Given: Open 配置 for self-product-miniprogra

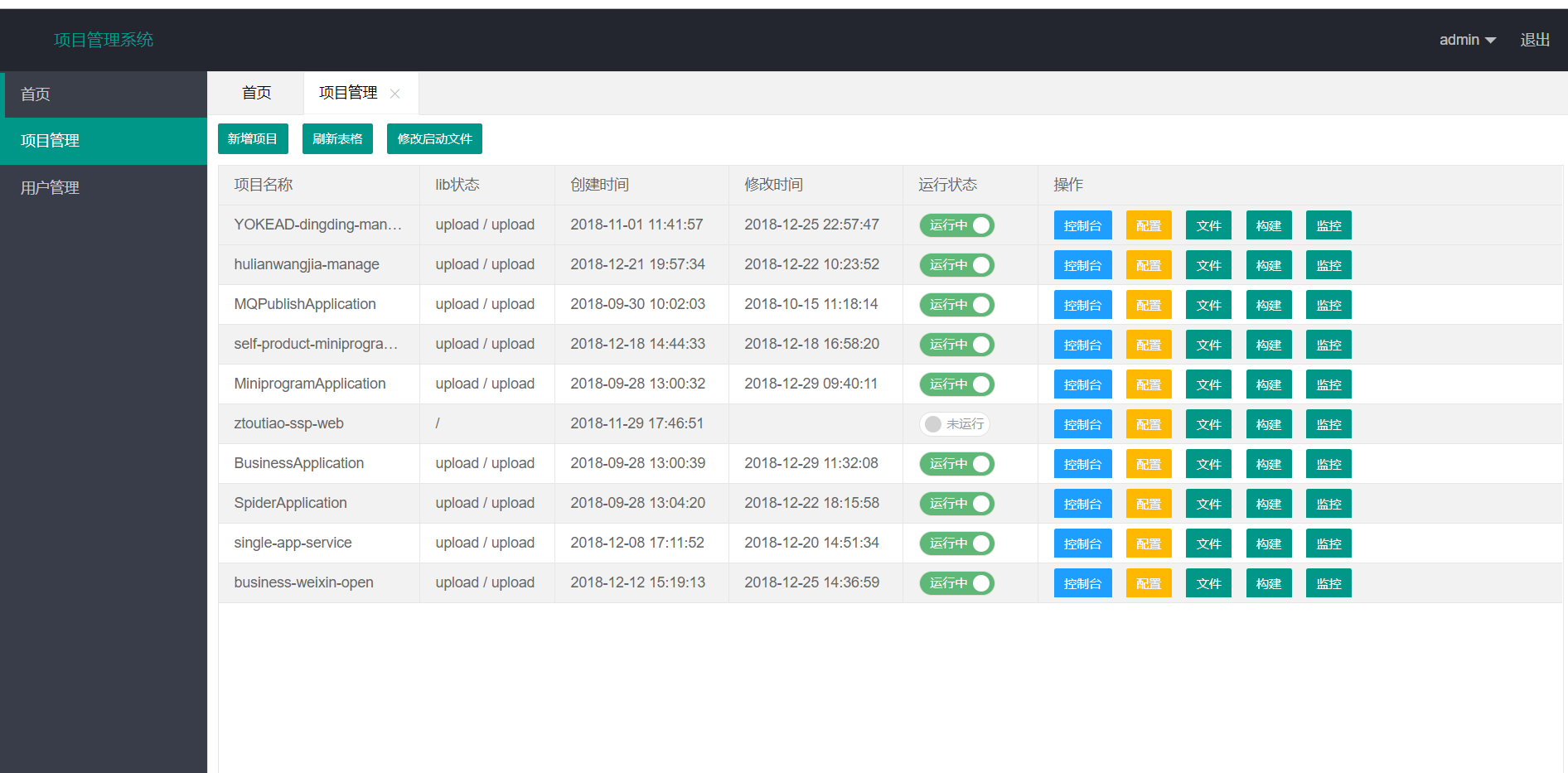Looking at the screenshot, I should click(x=1149, y=345).
